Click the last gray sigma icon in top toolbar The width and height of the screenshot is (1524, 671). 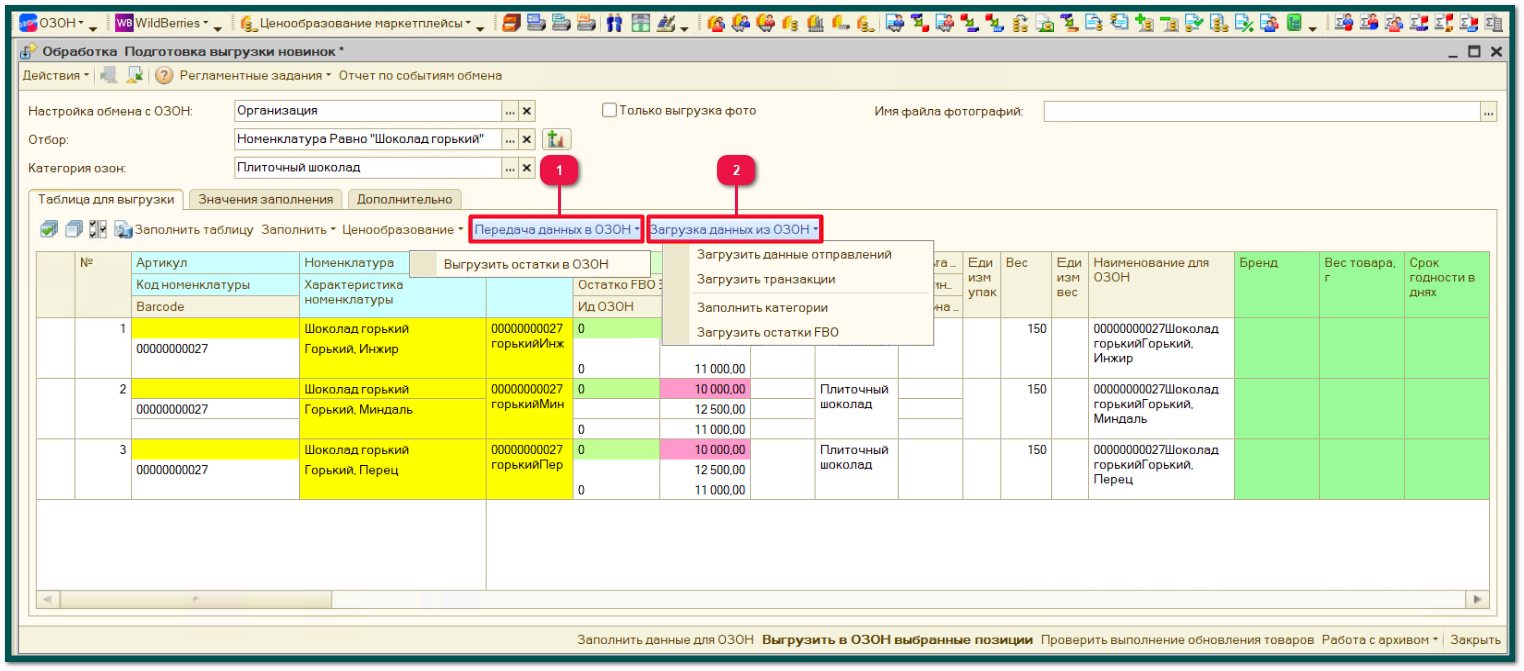pyautogui.click(x=1493, y=23)
